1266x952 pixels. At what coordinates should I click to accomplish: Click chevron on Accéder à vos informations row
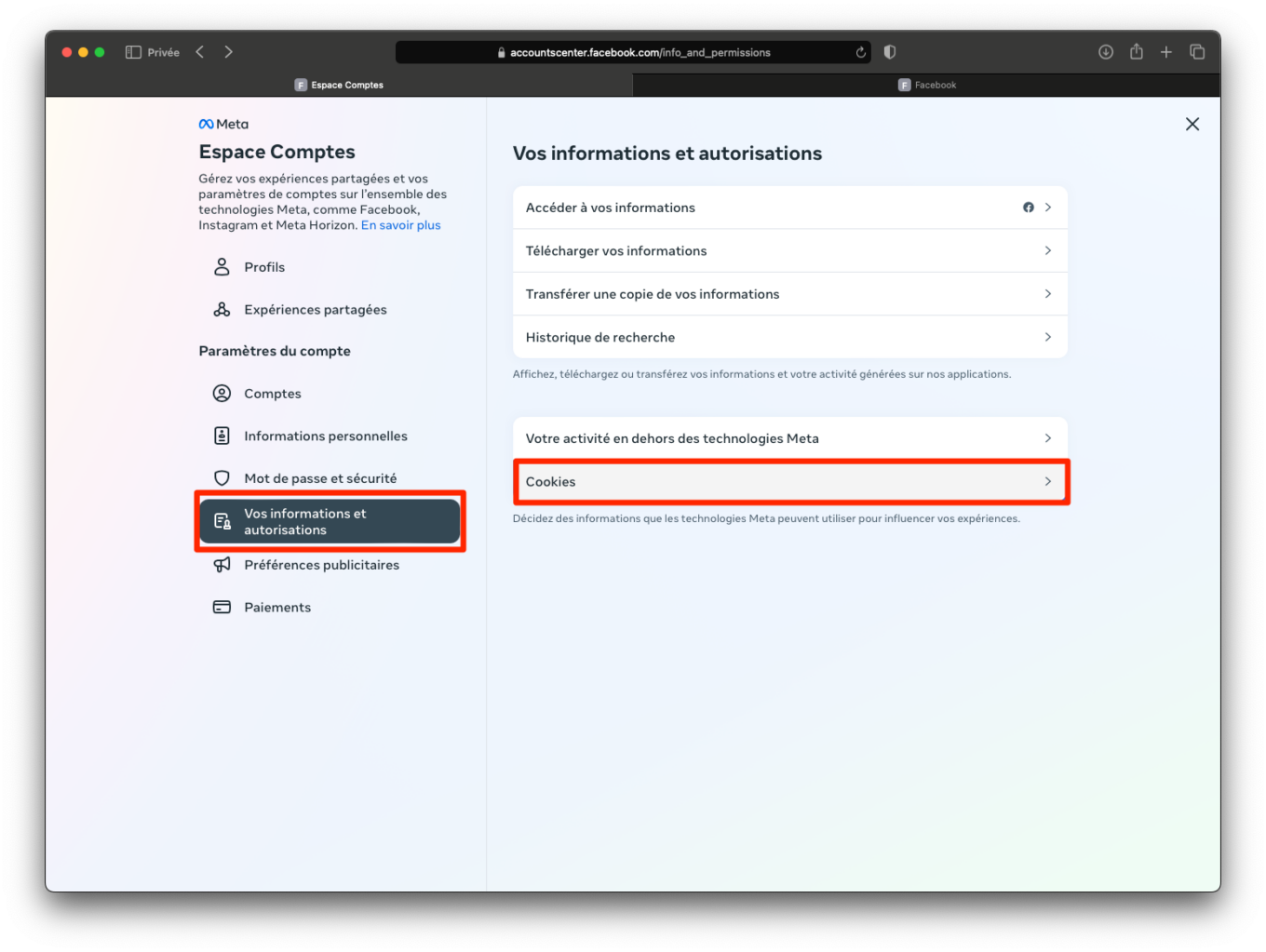point(1048,208)
